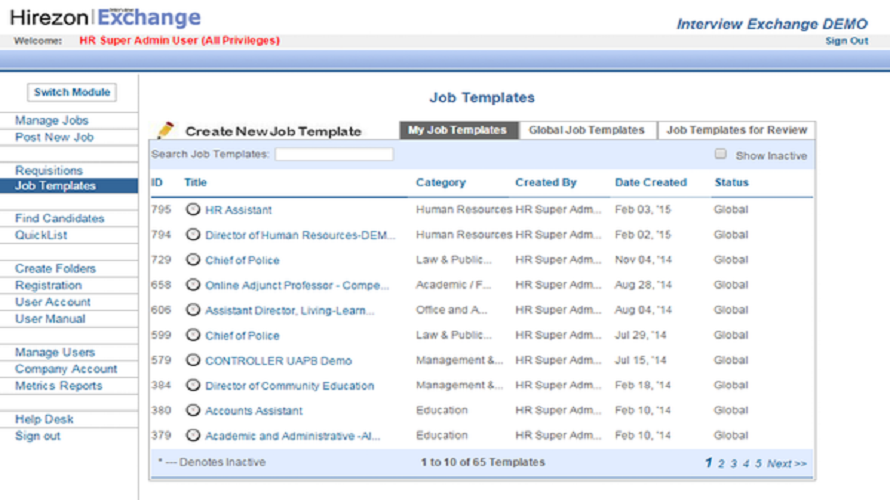
Task: Sort by Status column header
Action: 731,182
